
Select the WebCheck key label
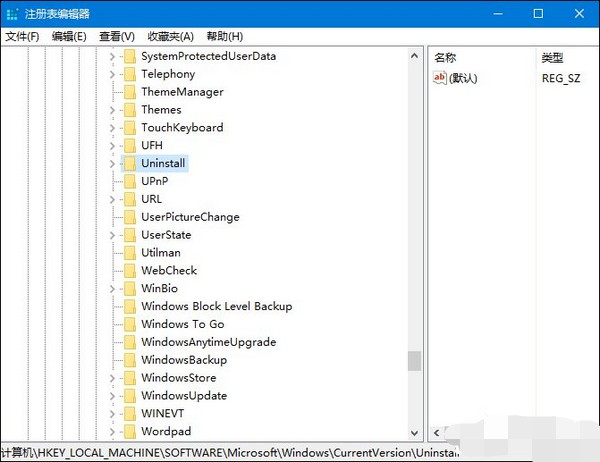click(169, 271)
